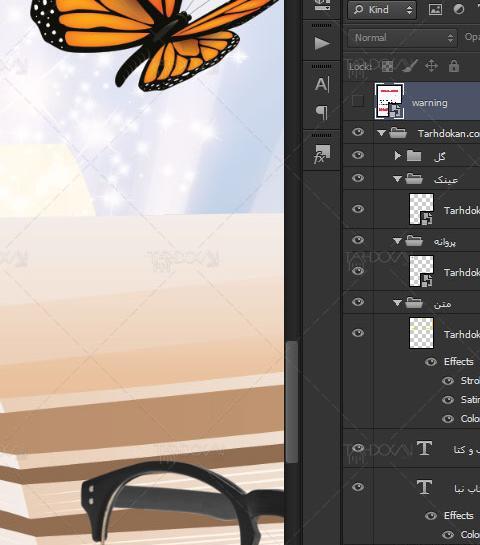Click the عینک open folder icon
Viewport: 480px width, 545px height.
pos(414,179)
